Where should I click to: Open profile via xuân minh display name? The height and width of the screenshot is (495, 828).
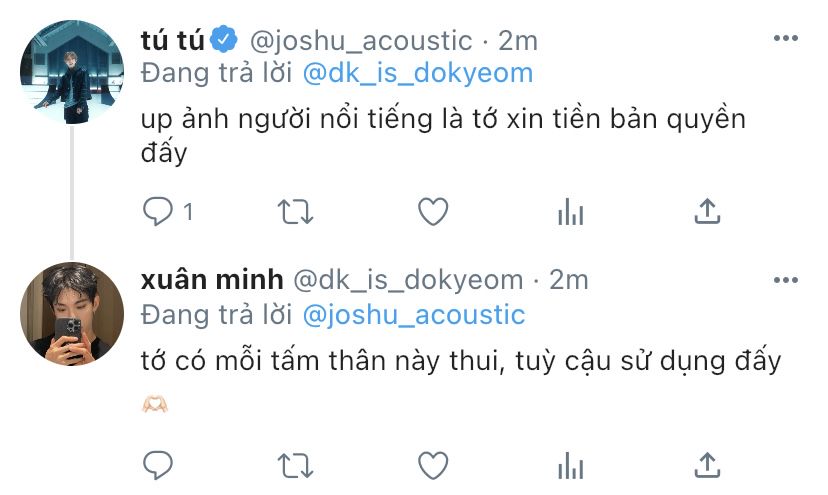tap(212, 280)
